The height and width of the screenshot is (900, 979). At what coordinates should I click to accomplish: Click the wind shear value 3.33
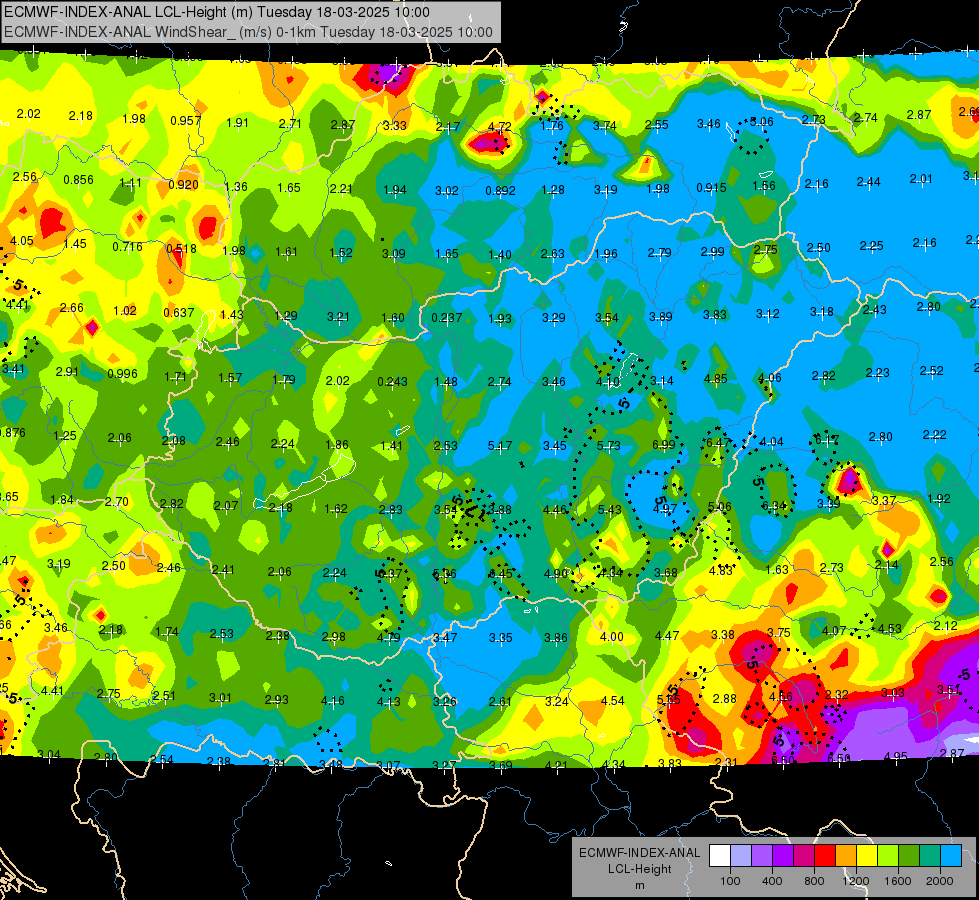click(395, 126)
